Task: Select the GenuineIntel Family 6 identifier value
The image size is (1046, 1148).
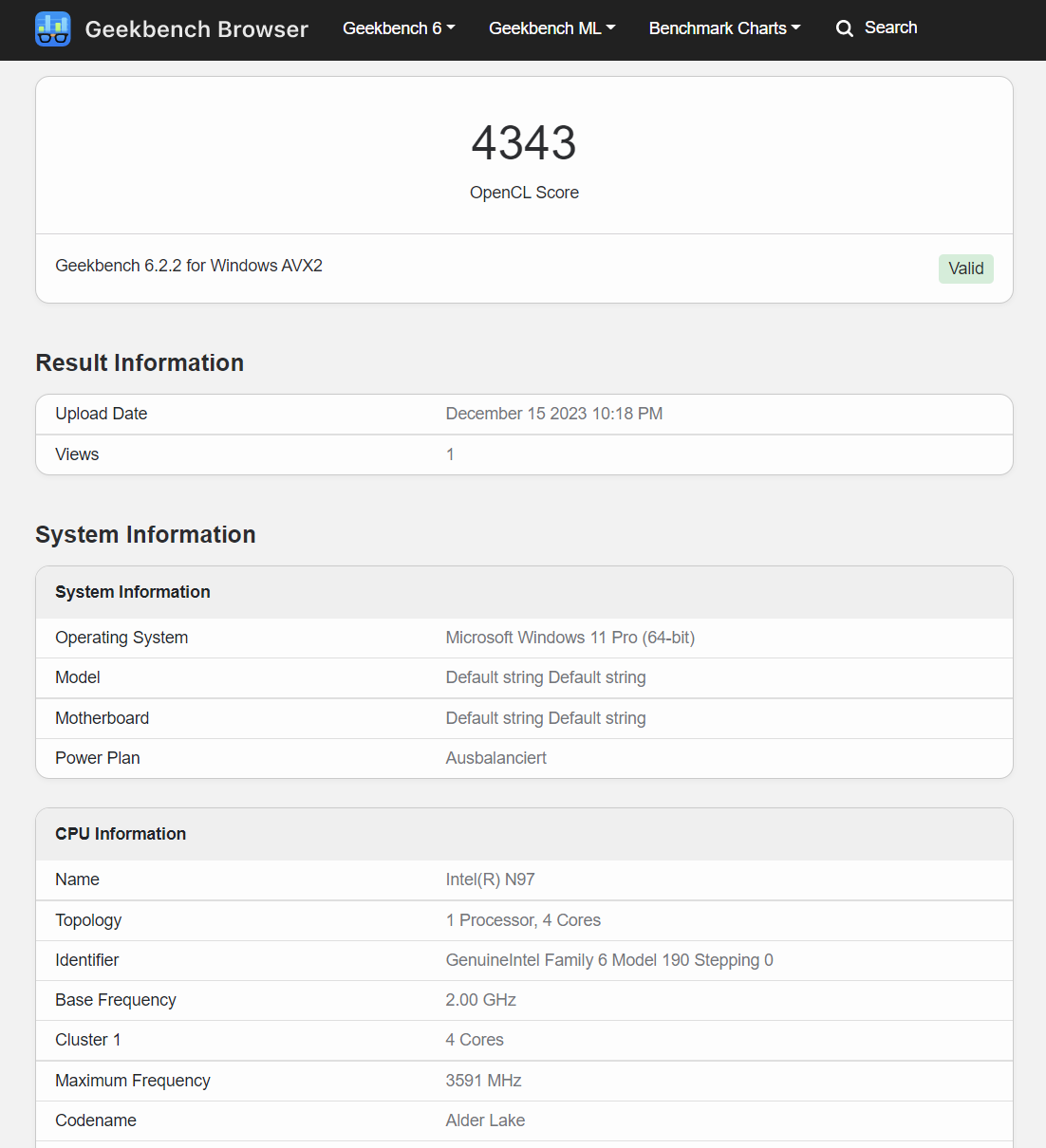Action: click(609, 960)
